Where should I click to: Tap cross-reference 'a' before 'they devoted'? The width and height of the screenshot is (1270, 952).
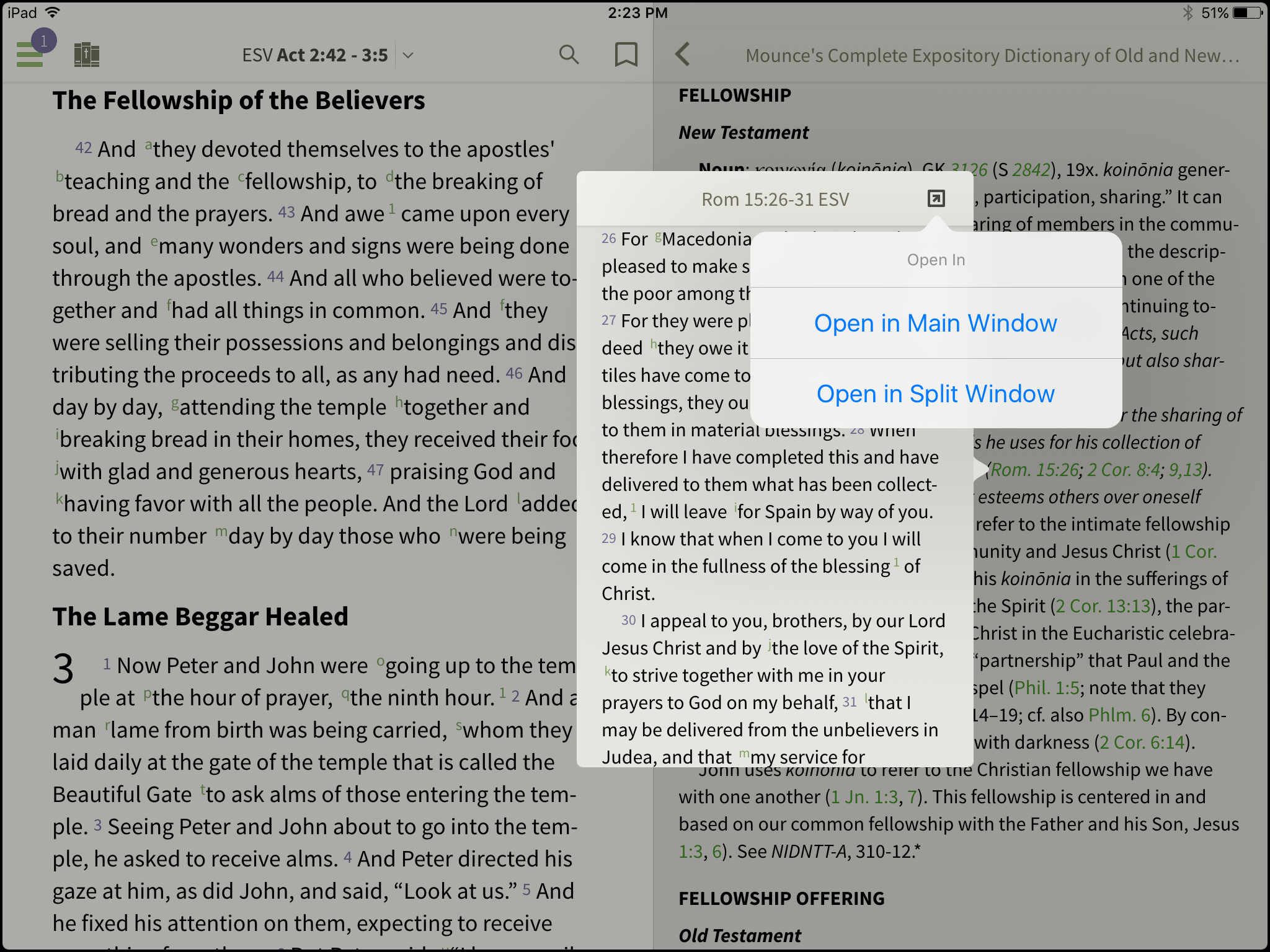coord(148,145)
